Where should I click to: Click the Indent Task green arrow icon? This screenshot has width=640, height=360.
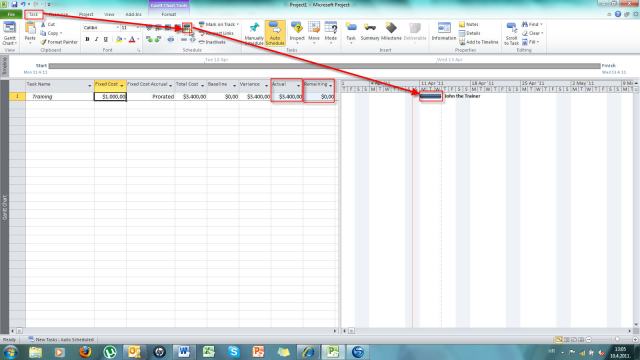158,39
